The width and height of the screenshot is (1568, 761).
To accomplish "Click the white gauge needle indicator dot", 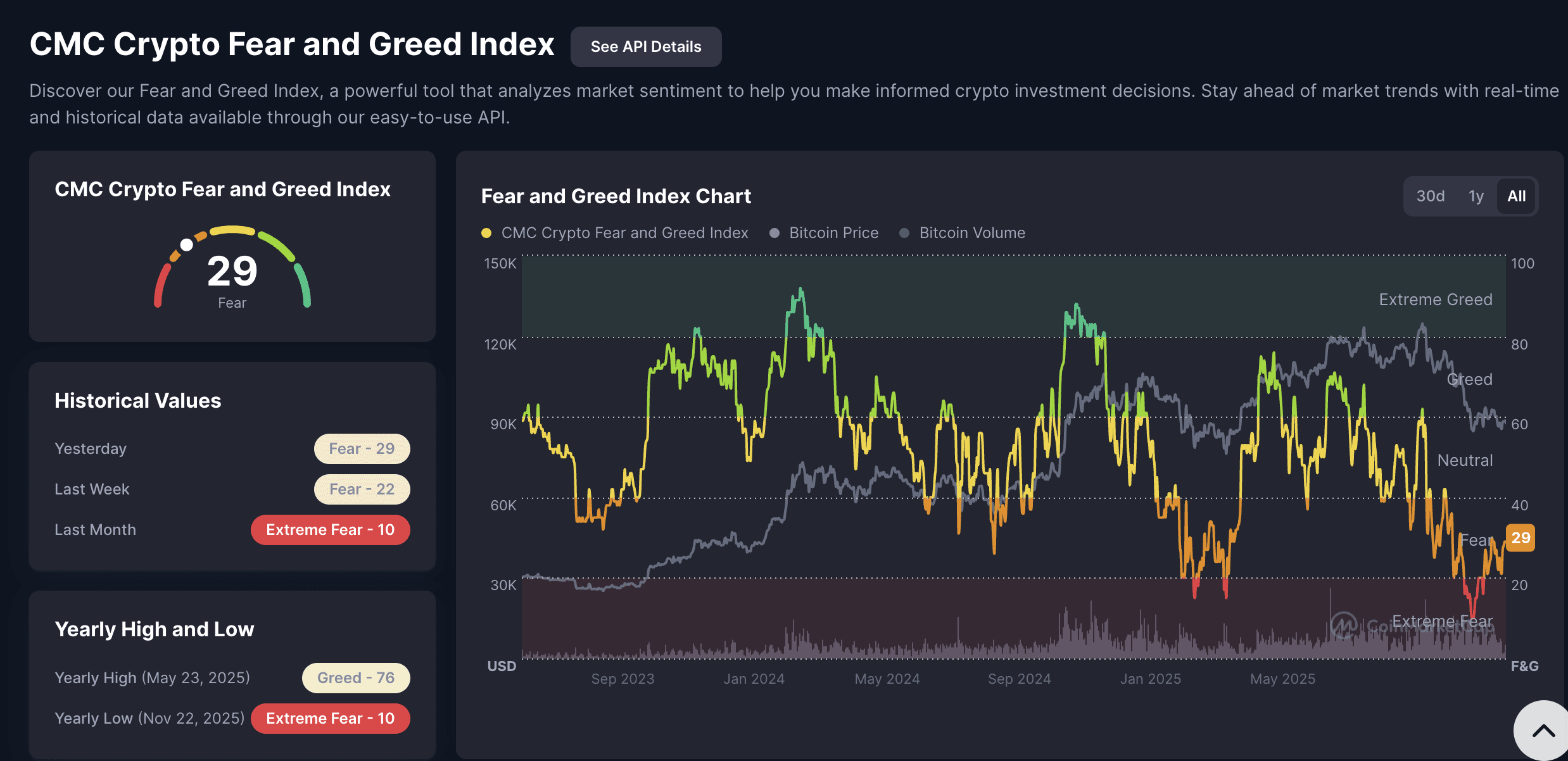I will (186, 244).
